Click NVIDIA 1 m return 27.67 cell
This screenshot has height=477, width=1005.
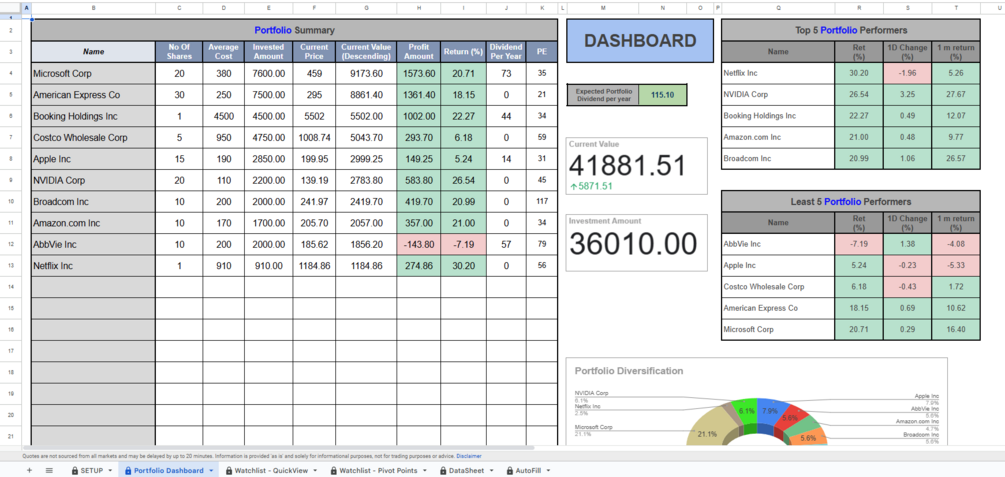click(955, 94)
